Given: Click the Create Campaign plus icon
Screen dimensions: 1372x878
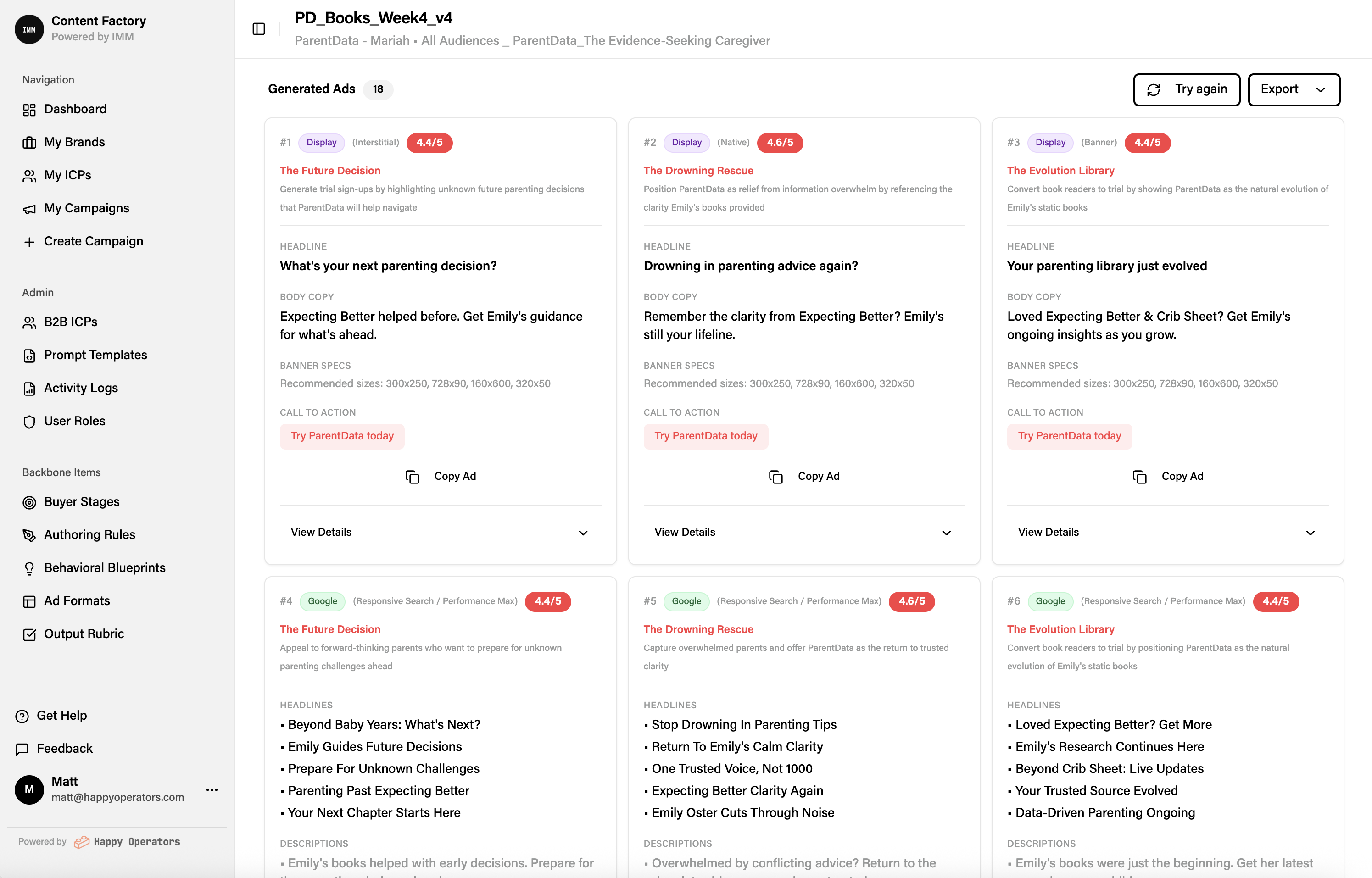Looking at the screenshot, I should [x=30, y=241].
